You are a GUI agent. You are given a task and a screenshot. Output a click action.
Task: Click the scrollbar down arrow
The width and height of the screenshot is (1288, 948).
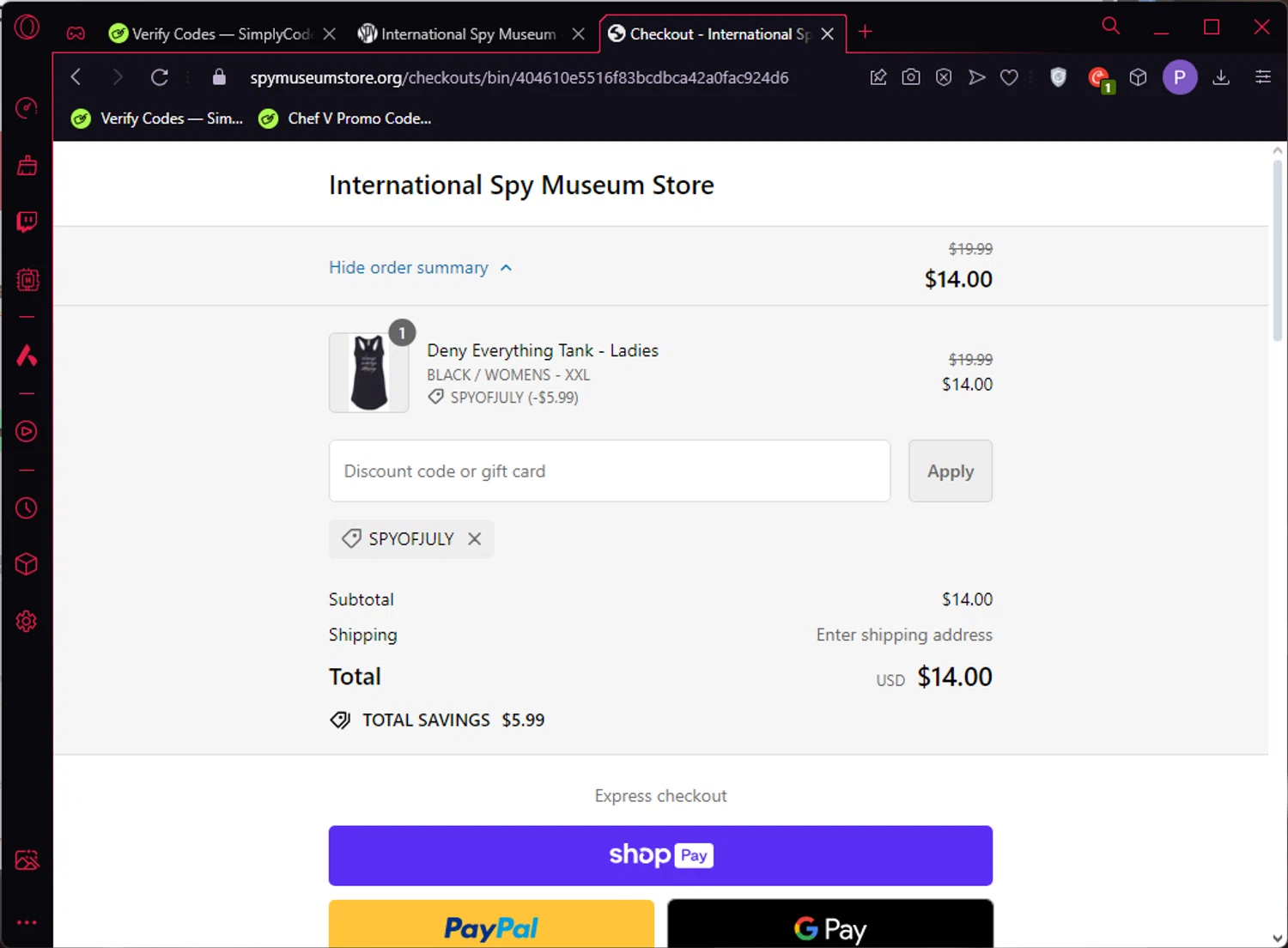click(x=1278, y=939)
